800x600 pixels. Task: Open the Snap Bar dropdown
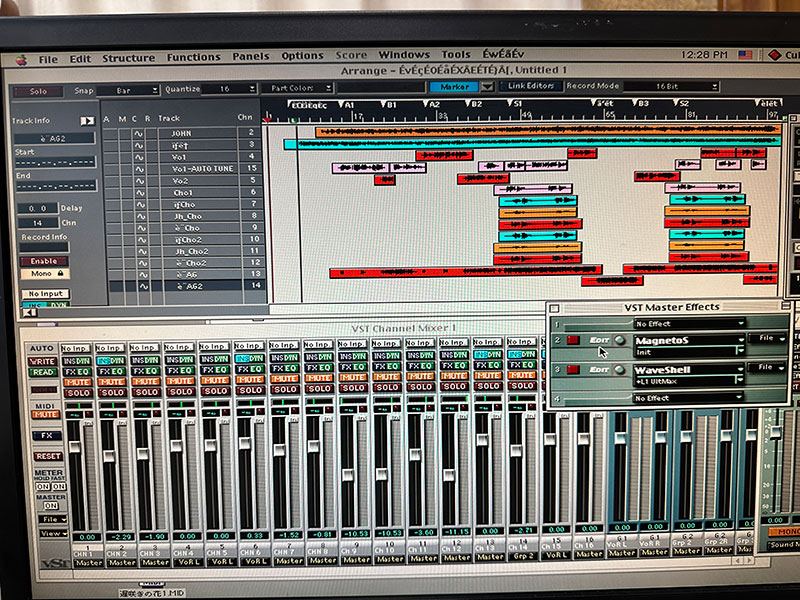coord(128,91)
